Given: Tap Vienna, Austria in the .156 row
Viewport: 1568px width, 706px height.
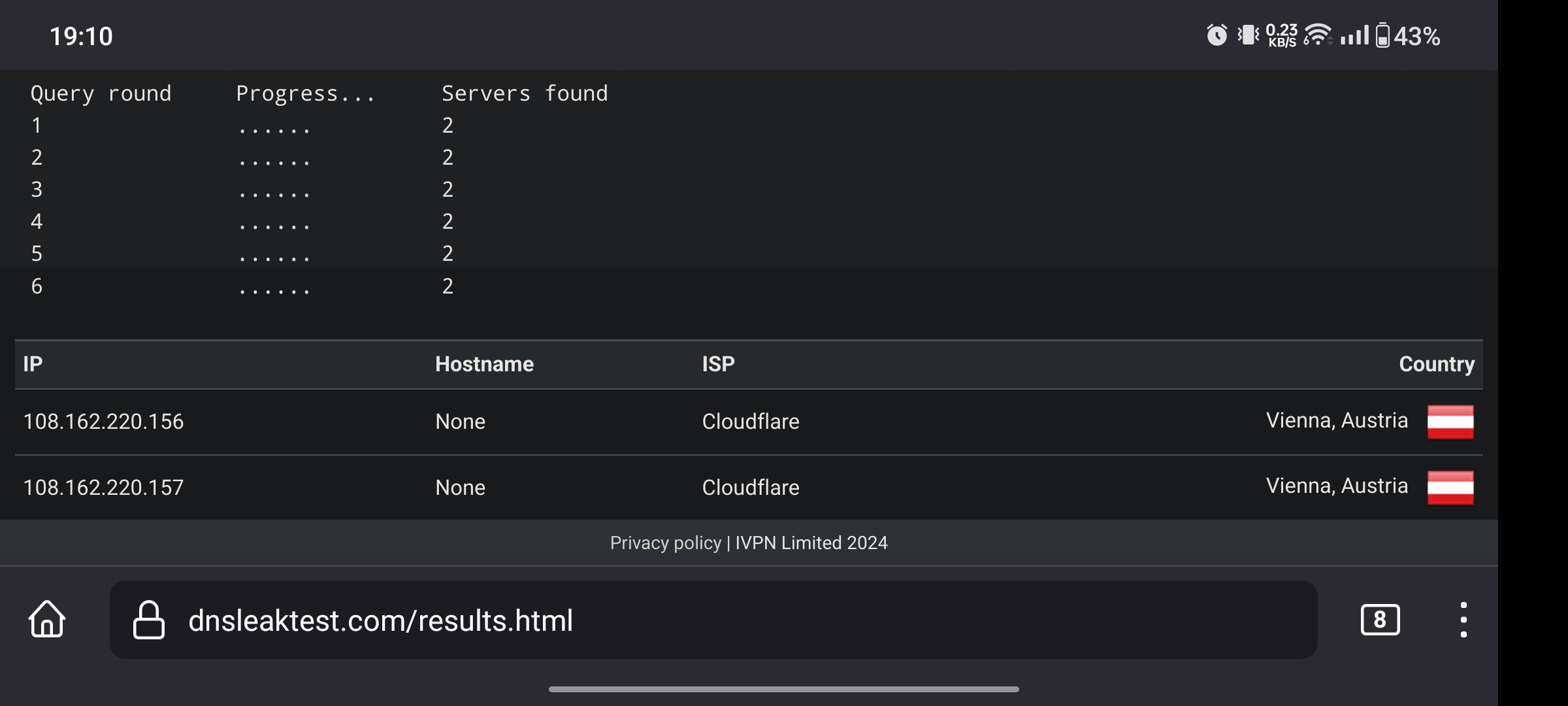Looking at the screenshot, I should tap(1337, 420).
